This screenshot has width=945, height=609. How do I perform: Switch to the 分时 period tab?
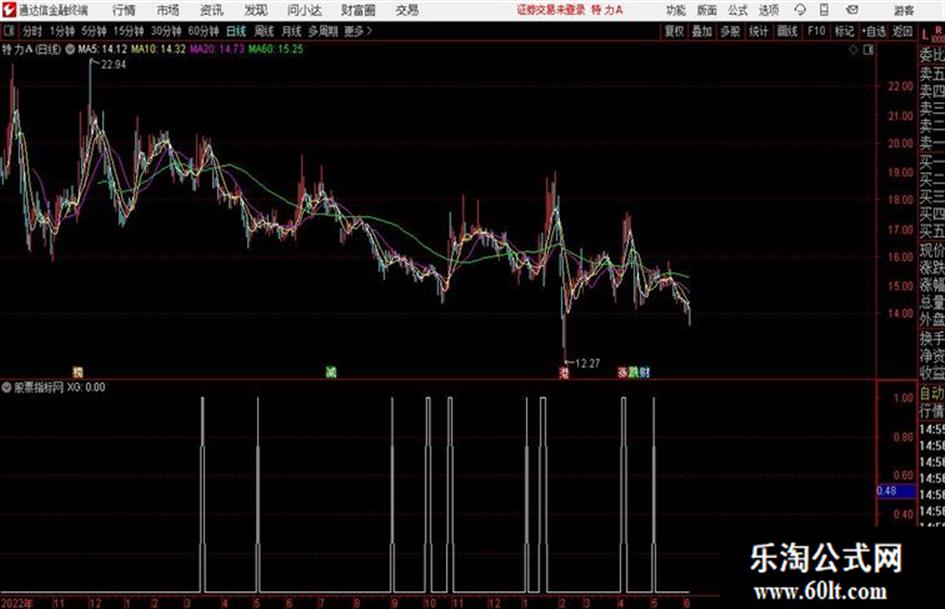coord(32,31)
